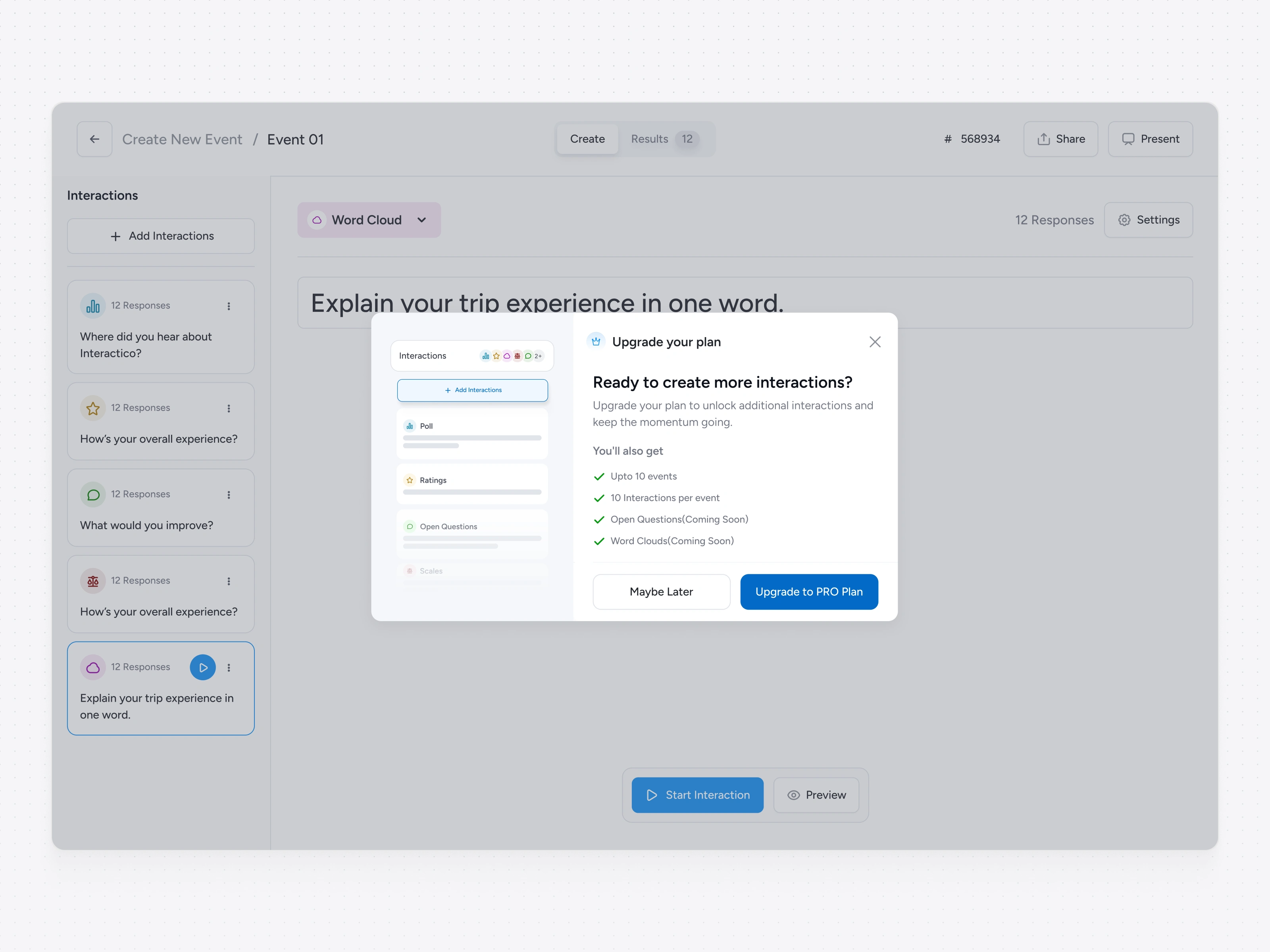The image size is (1270, 952).
Task: Click the star ratings icon
Action: pyautogui.click(x=92, y=408)
